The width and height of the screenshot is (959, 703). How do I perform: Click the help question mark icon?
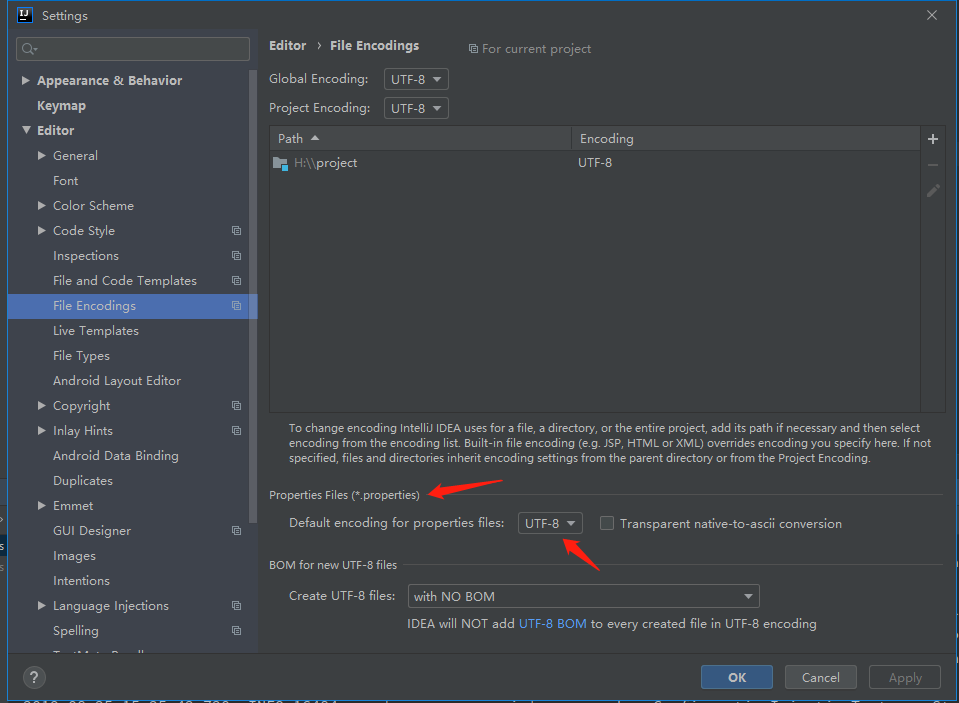click(34, 677)
